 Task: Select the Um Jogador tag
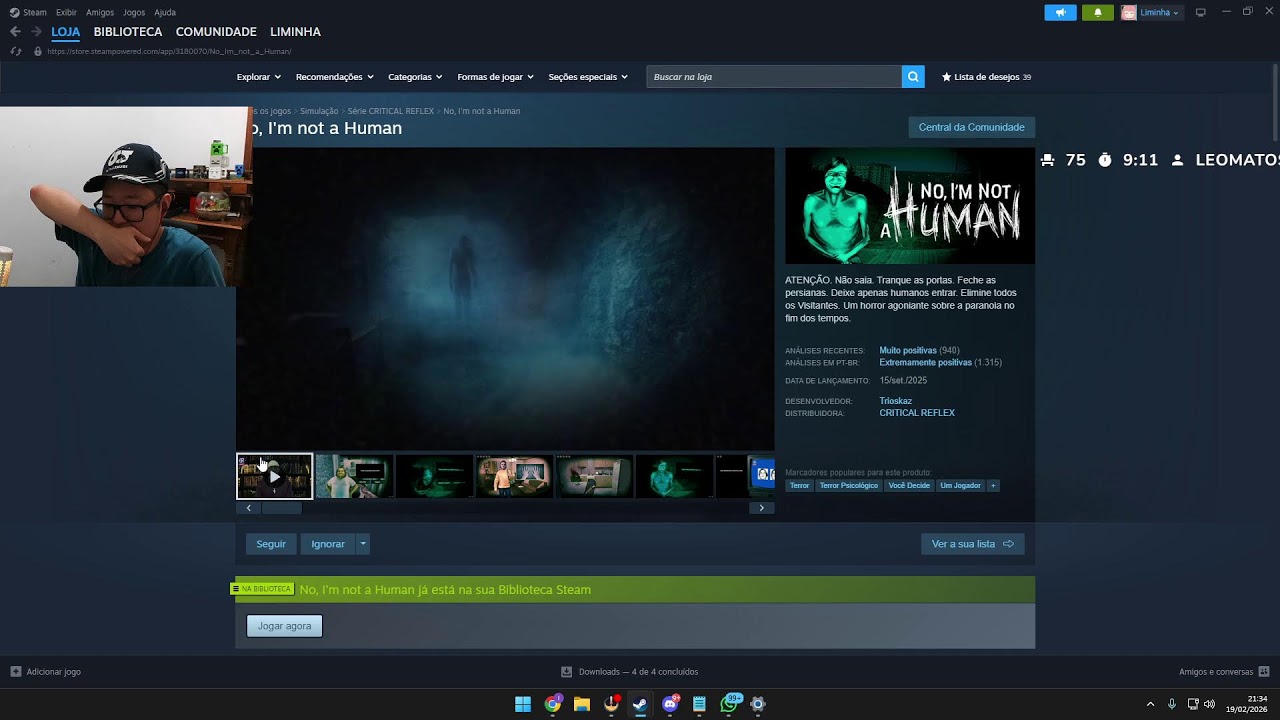[960, 486]
